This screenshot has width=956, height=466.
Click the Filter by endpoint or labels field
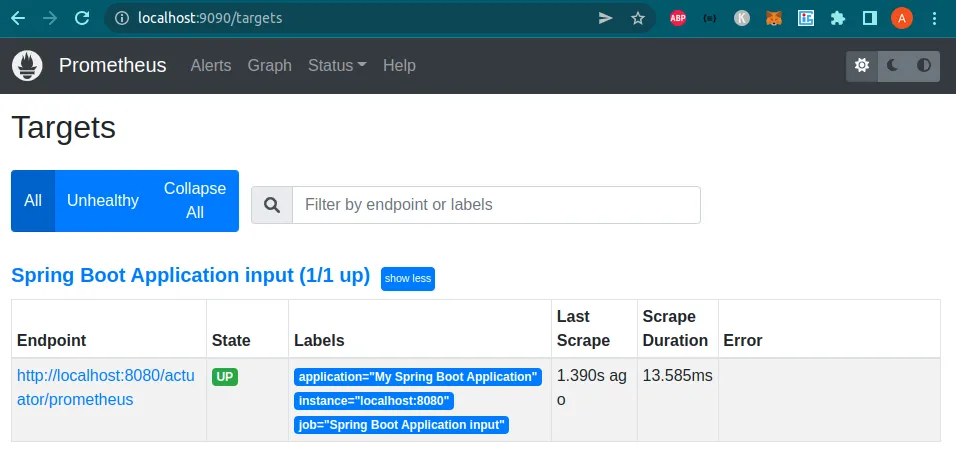pyautogui.click(x=496, y=205)
